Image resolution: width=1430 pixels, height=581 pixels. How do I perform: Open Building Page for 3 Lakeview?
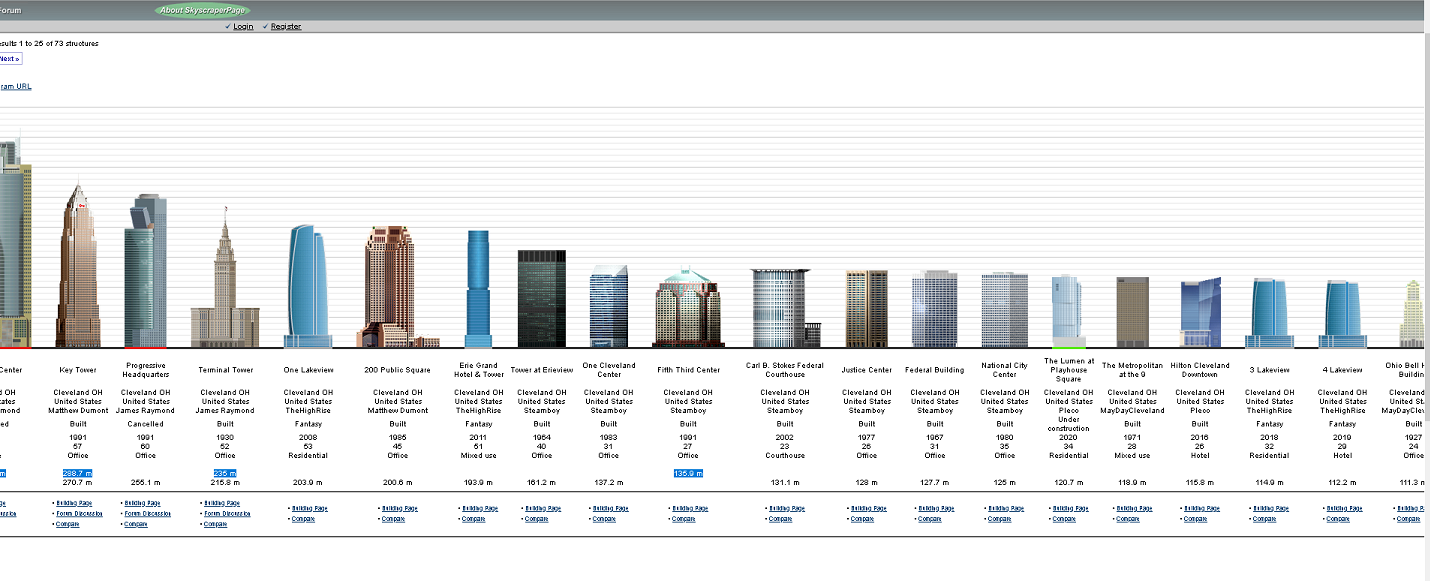(1271, 508)
